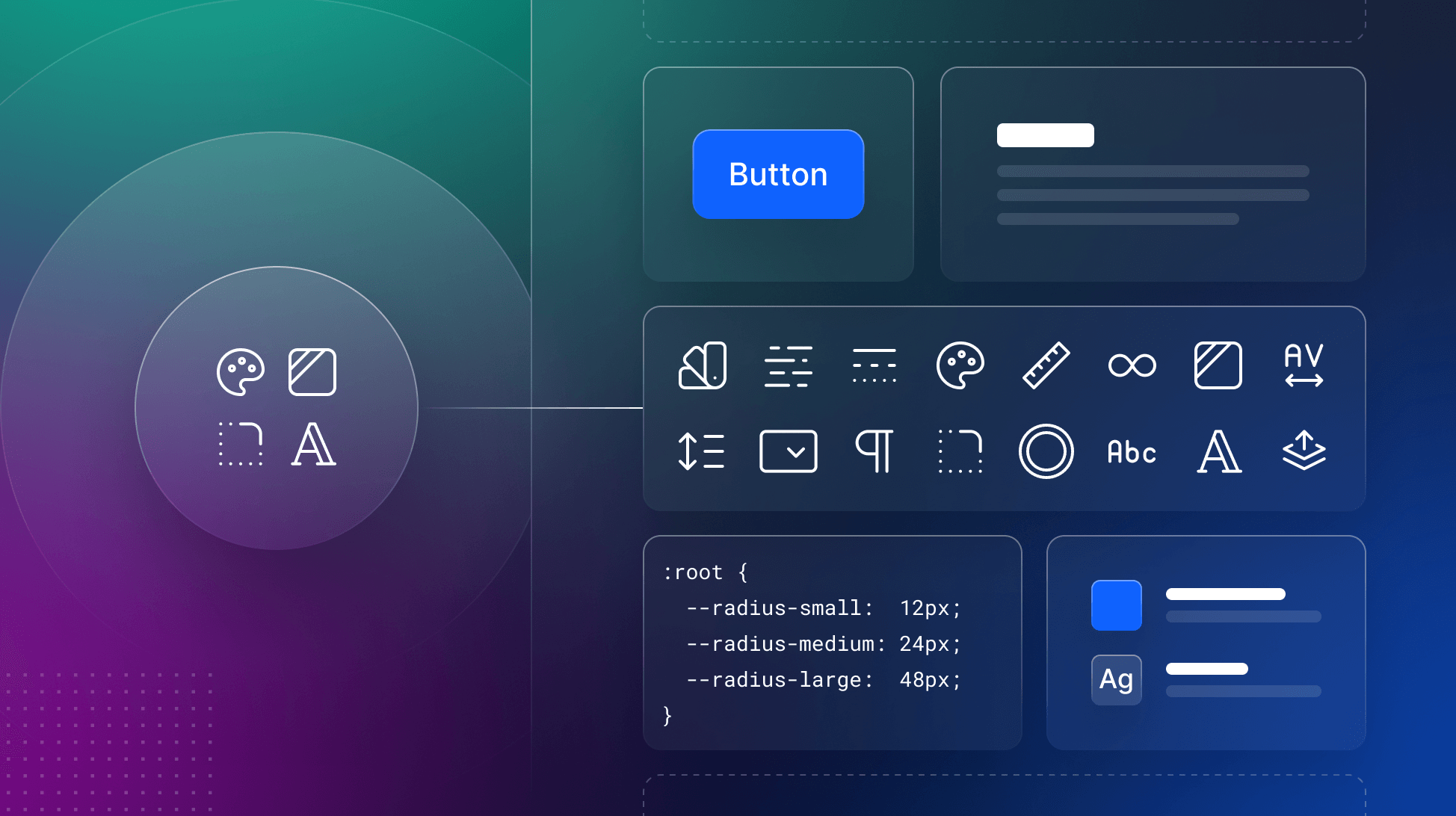Viewport: 1456px width, 816px height.
Task: Click the dashed text lines icon
Action: tap(874, 365)
